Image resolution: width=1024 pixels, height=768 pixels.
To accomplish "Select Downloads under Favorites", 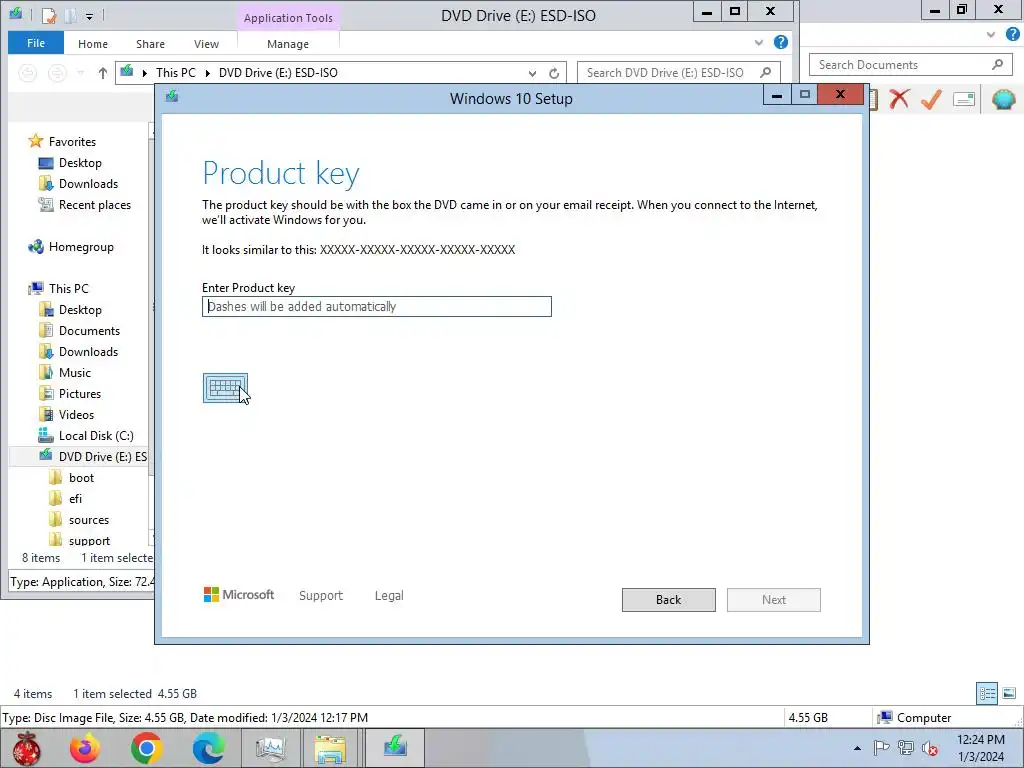I will (88, 184).
